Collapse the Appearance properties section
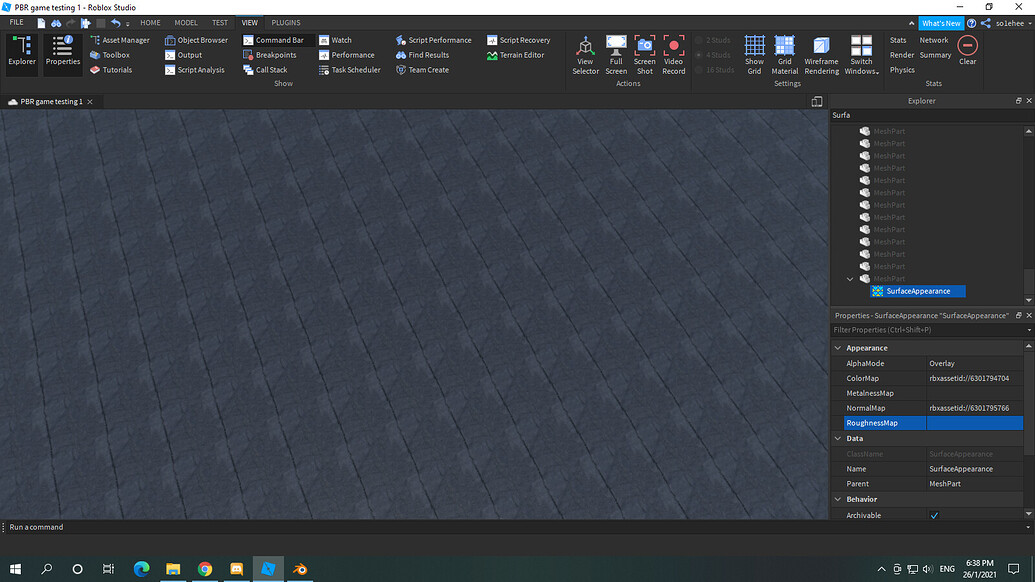This screenshot has height=582, width=1035. (837, 347)
